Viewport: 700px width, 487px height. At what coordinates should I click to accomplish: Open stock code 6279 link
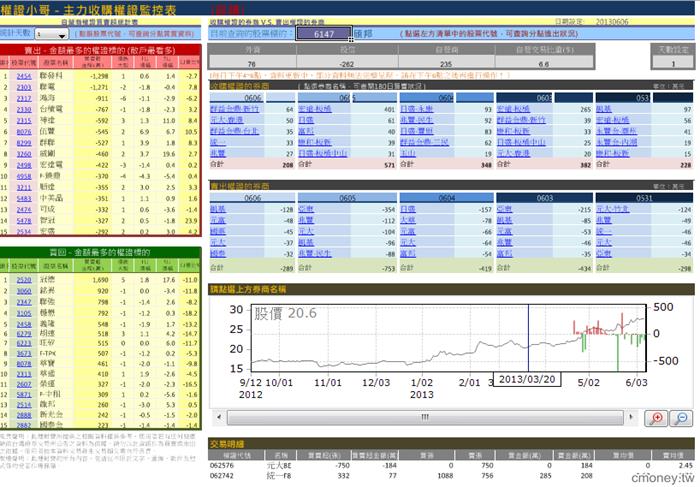(x=24, y=333)
